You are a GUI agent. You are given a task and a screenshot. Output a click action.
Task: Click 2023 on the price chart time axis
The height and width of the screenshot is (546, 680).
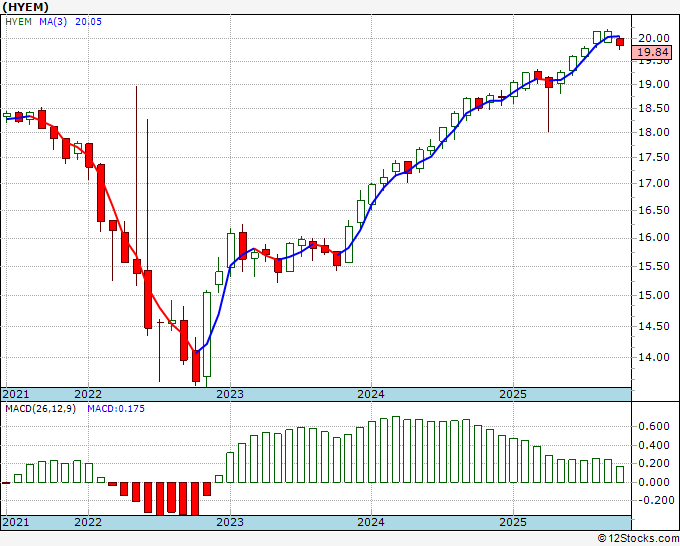coord(230,394)
